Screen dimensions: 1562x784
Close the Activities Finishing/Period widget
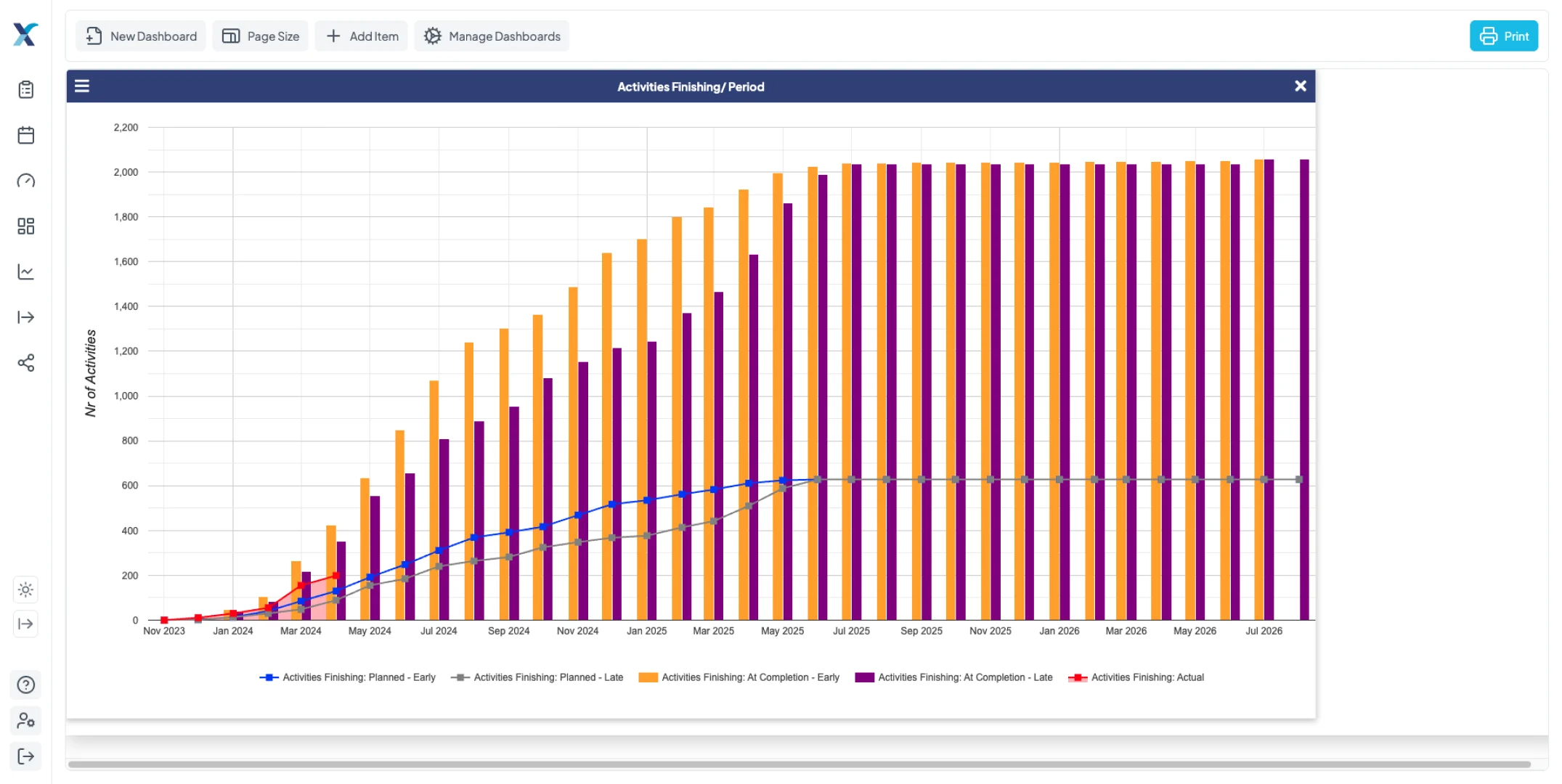(1300, 86)
